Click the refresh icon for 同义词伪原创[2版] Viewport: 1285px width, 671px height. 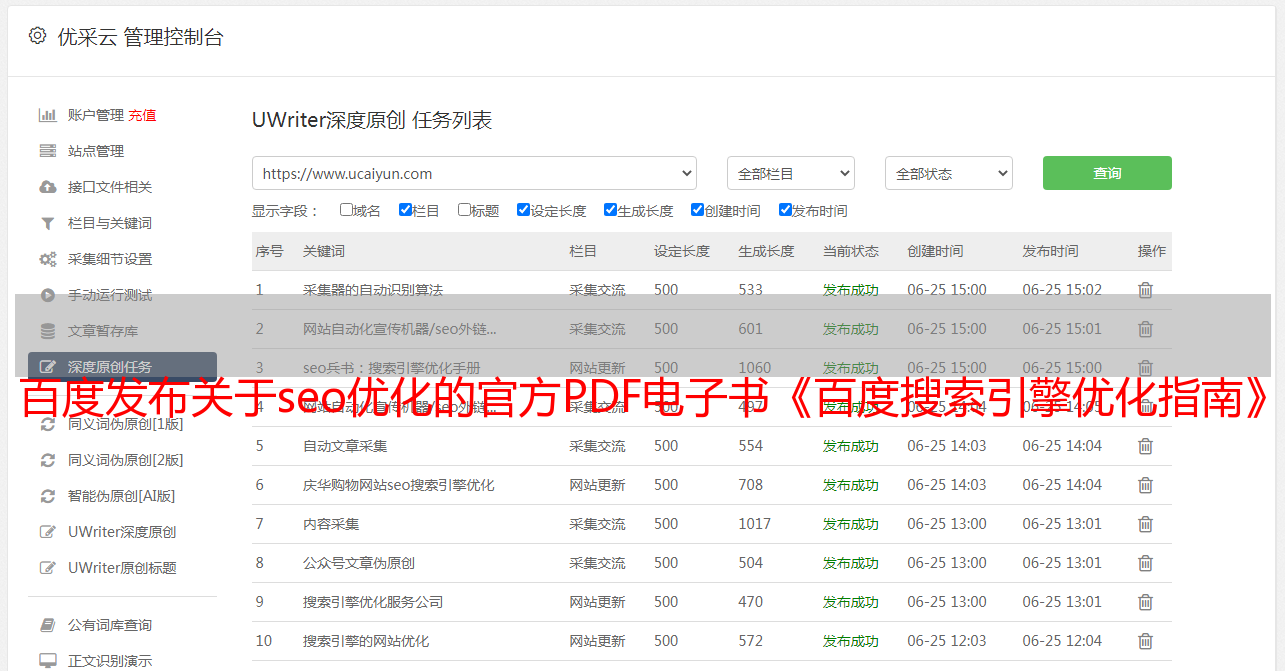coord(47,460)
